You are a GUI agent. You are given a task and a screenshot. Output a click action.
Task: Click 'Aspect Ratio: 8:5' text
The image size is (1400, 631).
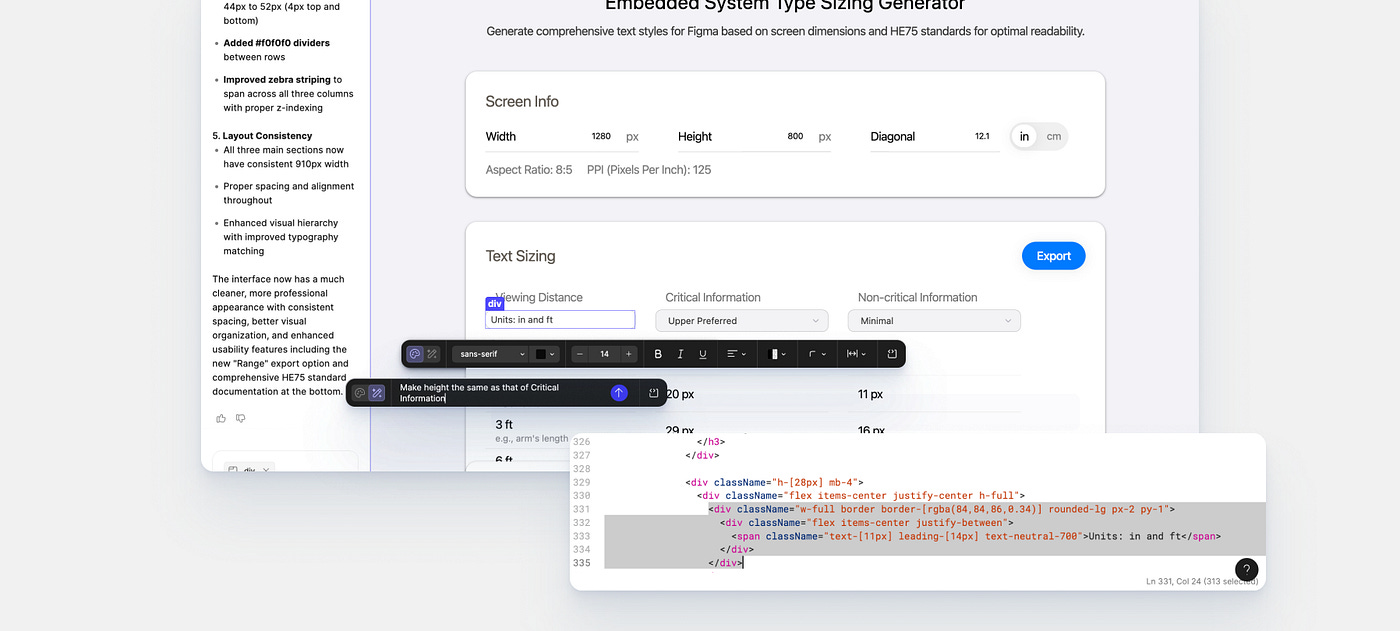[x=529, y=170]
